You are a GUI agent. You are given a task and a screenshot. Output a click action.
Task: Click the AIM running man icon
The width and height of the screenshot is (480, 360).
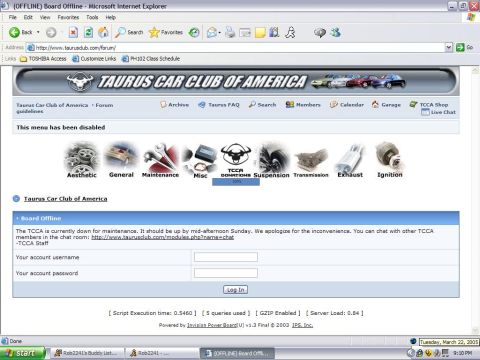pyautogui.click(x=290, y=32)
